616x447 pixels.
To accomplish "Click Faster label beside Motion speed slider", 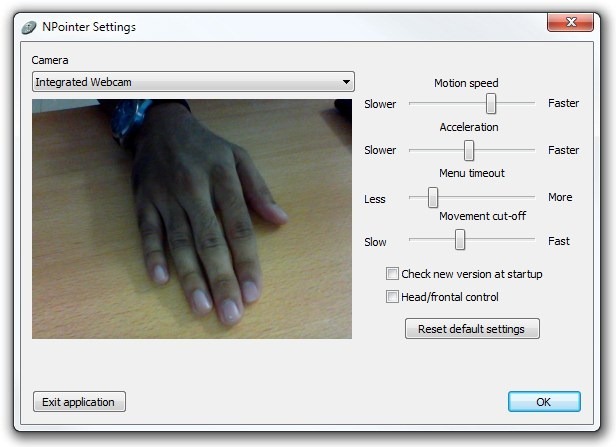I will (563, 103).
